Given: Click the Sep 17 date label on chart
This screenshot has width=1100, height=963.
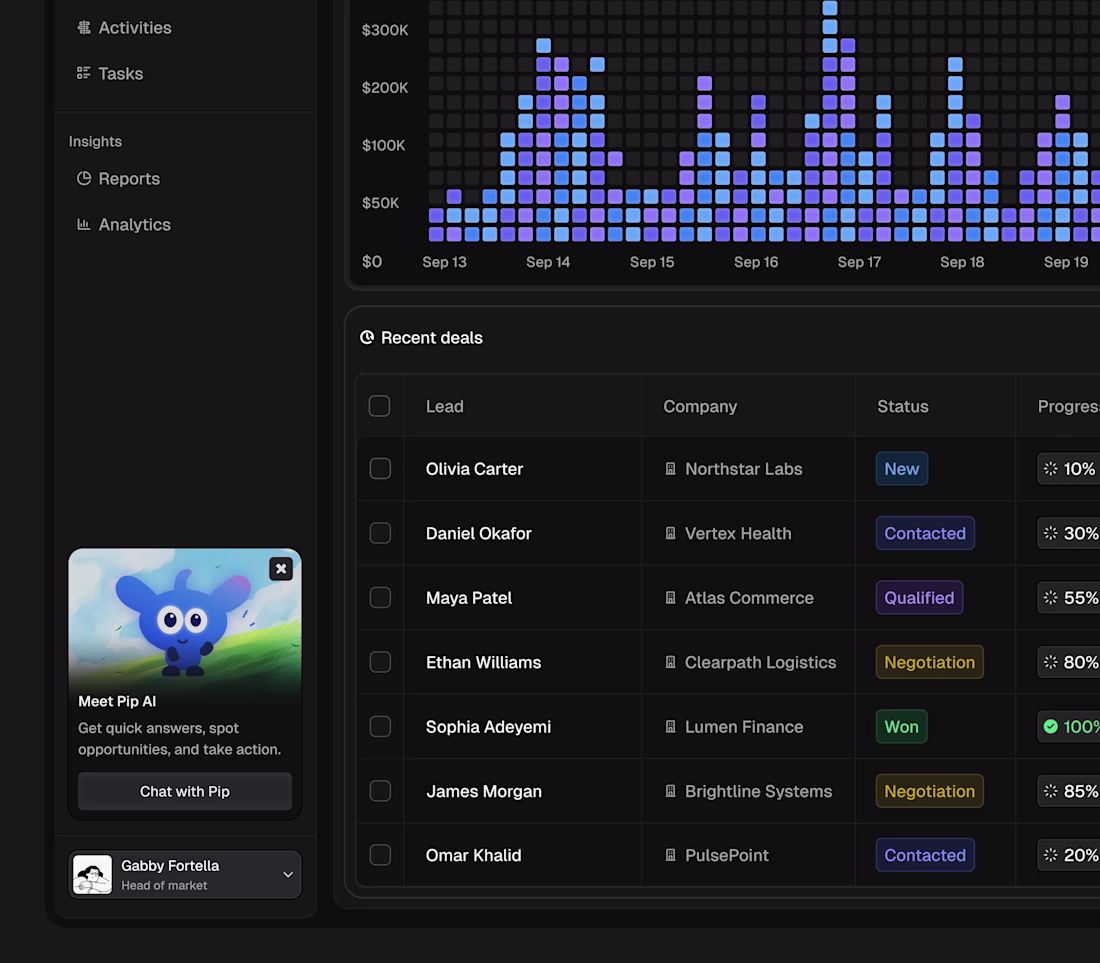Looking at the screenshot, I should pos(859,262).
